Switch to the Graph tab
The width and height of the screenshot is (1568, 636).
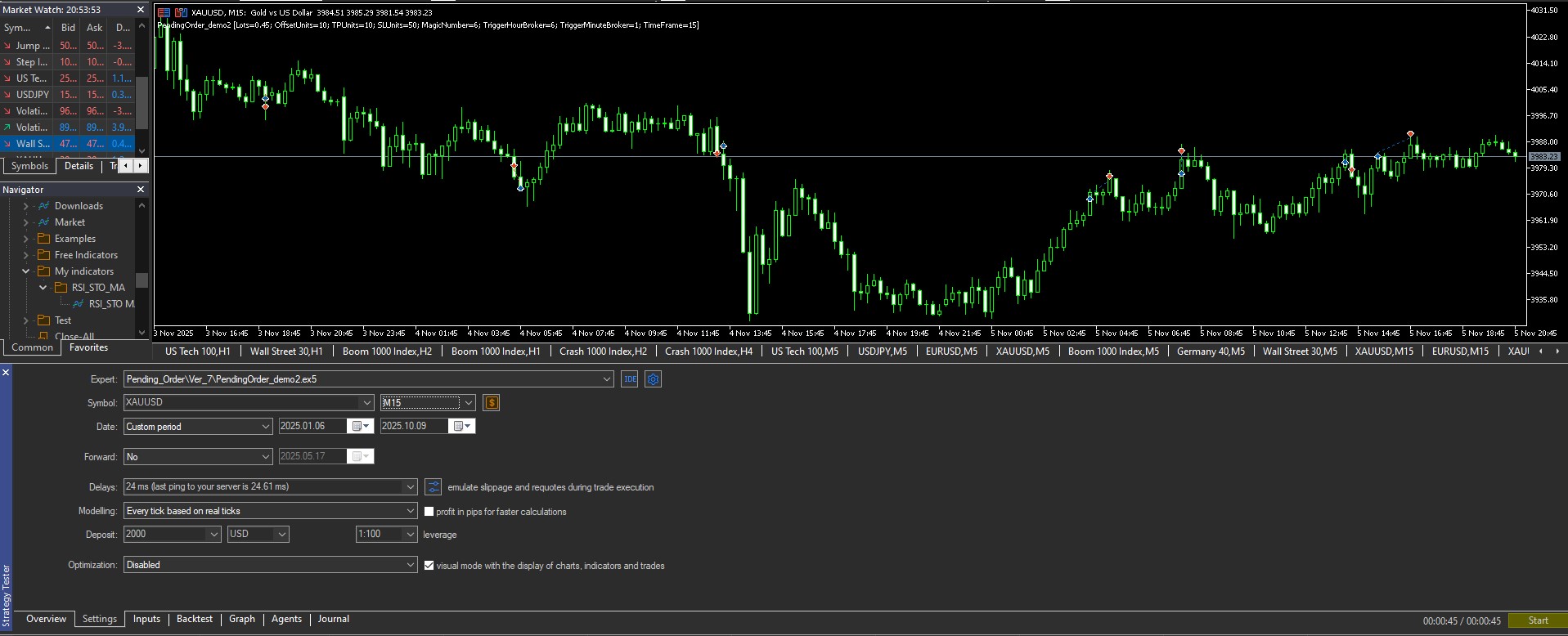tap(242, 620)
